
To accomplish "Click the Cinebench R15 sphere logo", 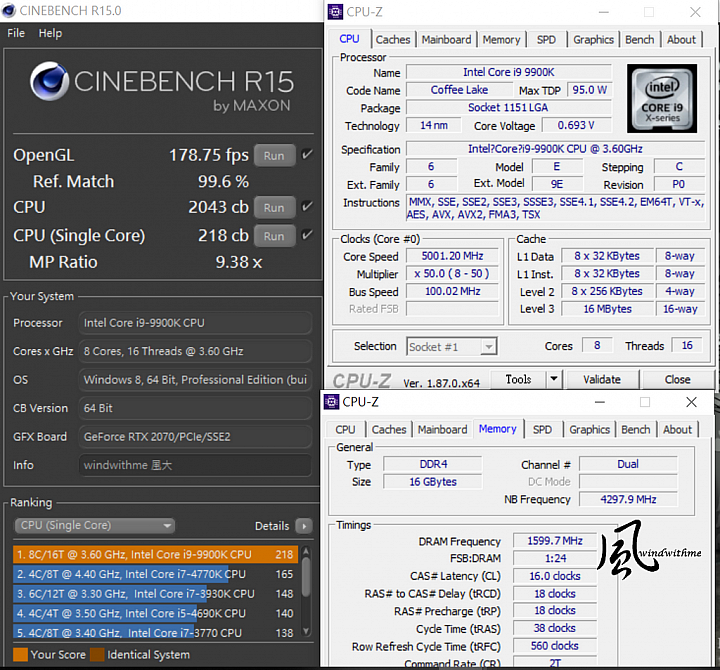I will point(50,81).
